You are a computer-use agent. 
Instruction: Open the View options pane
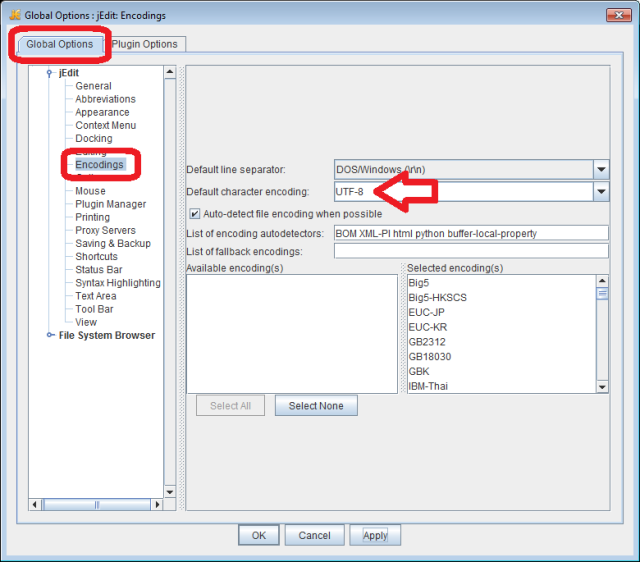[86, 322]
